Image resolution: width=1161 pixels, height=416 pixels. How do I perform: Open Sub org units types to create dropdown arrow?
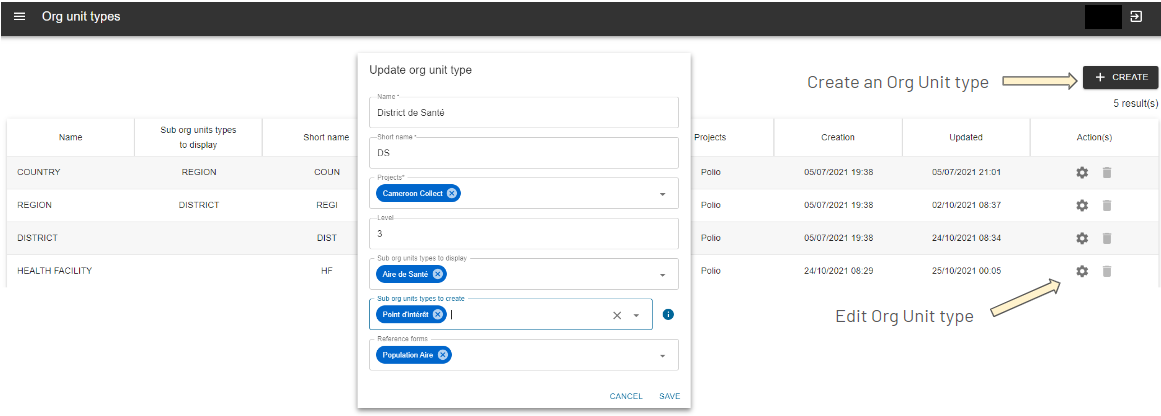(x=636, y=315)
